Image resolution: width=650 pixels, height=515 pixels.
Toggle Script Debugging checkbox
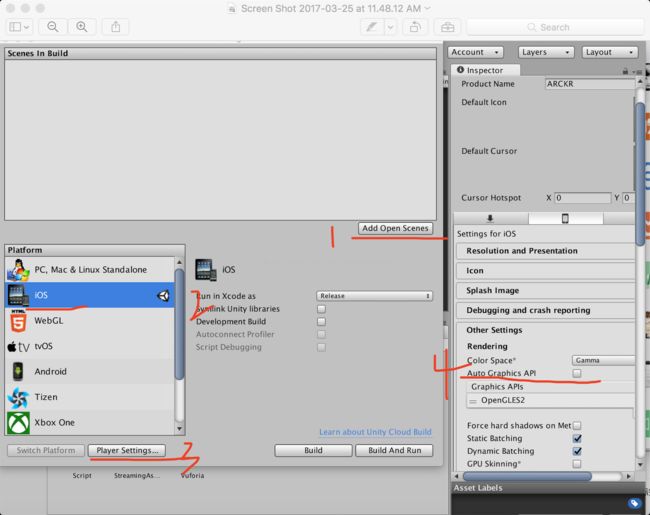click(x=321, y=347)
